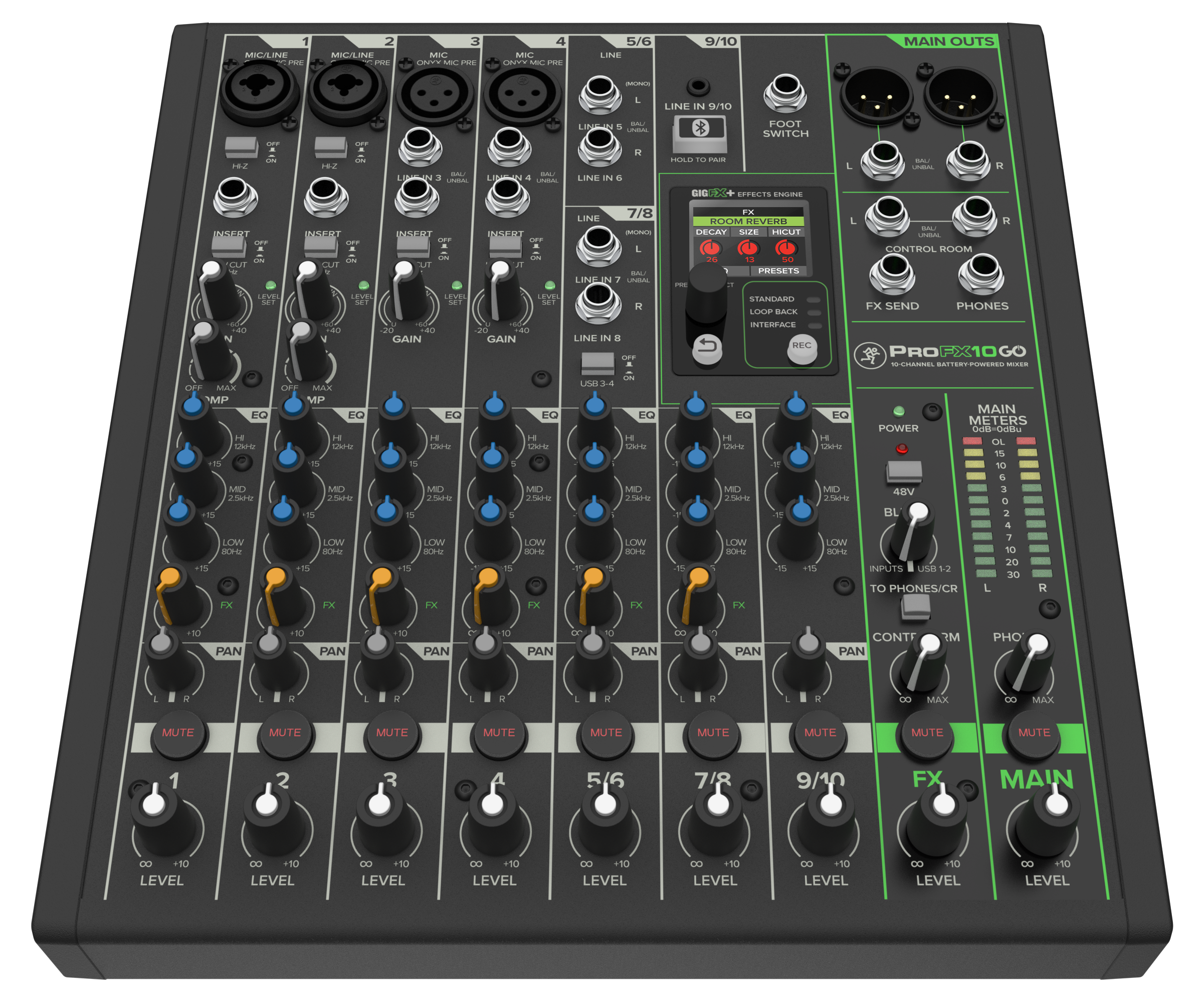This screenshot has width=1204, height=1006.
Task: Mute channel 5/6
Action: (x=606, y=733)
